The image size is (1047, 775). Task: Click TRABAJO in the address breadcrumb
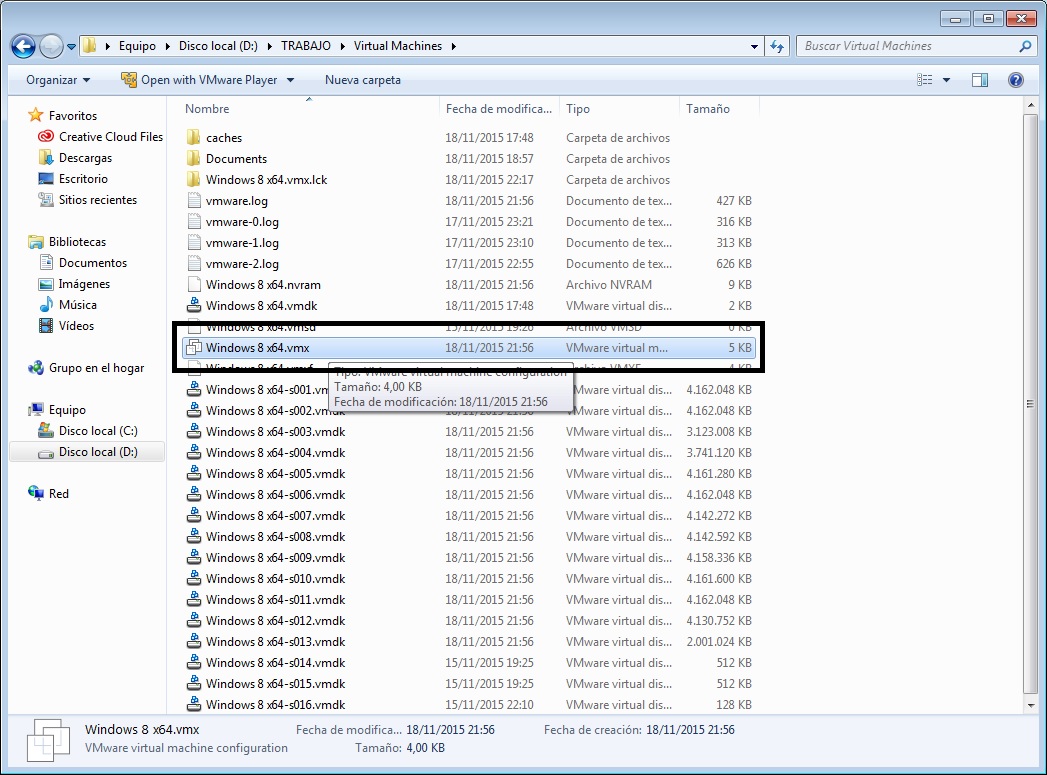pos(305,46)
